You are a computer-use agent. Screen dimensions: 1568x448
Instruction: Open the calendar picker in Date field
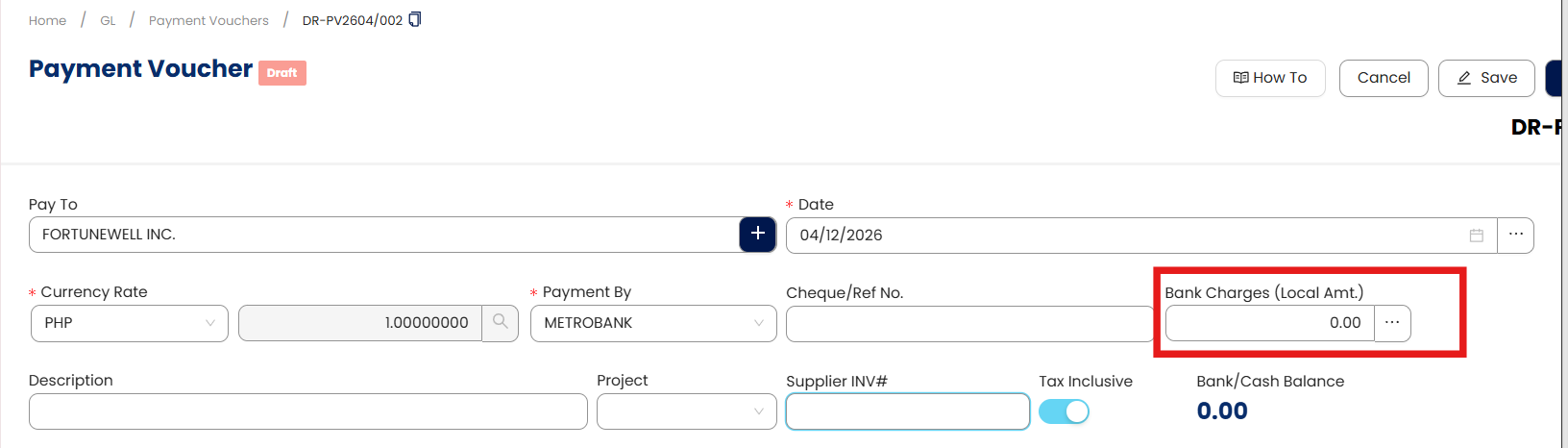click(x=1477, y=236)
